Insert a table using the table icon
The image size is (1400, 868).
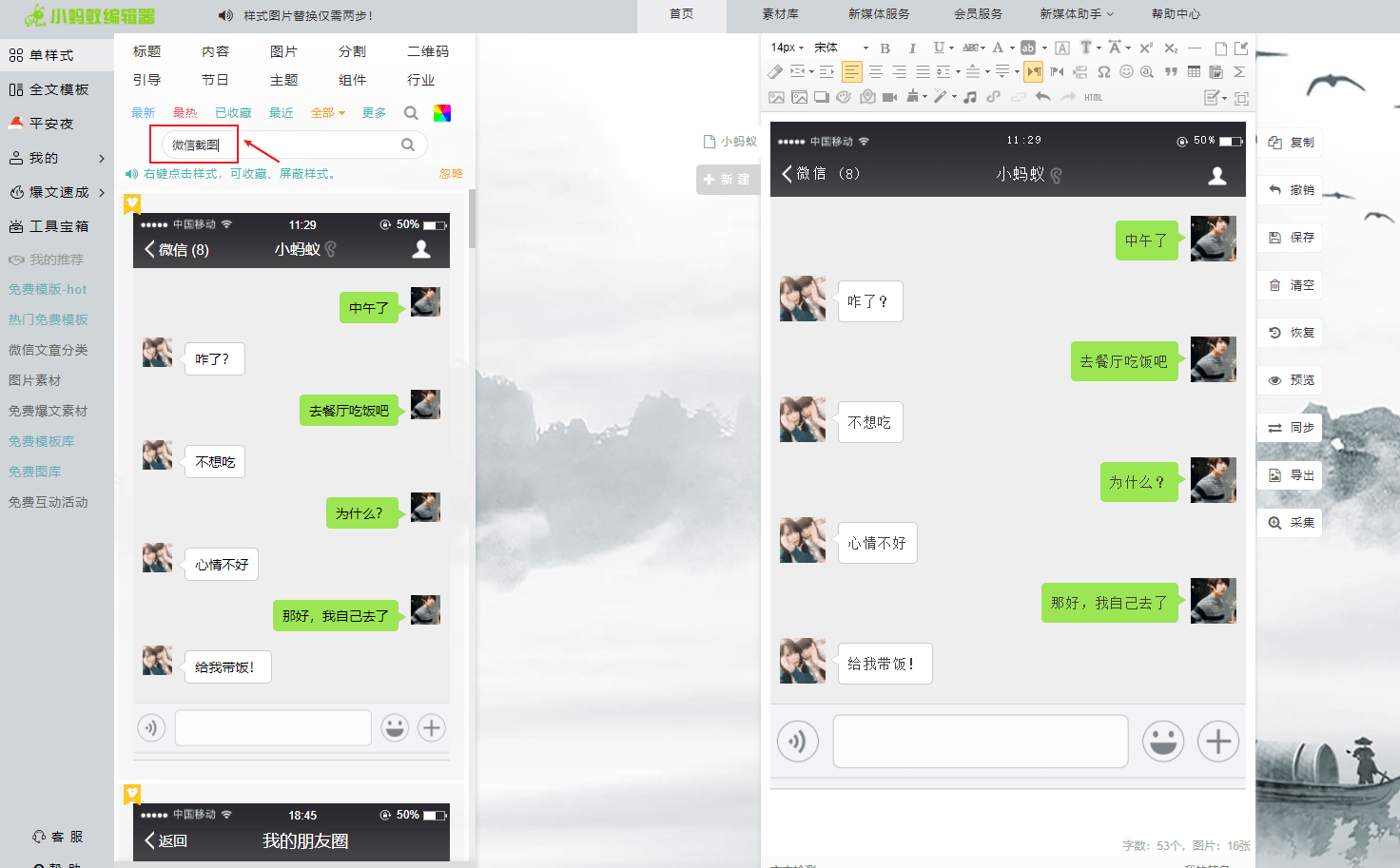1194,72
